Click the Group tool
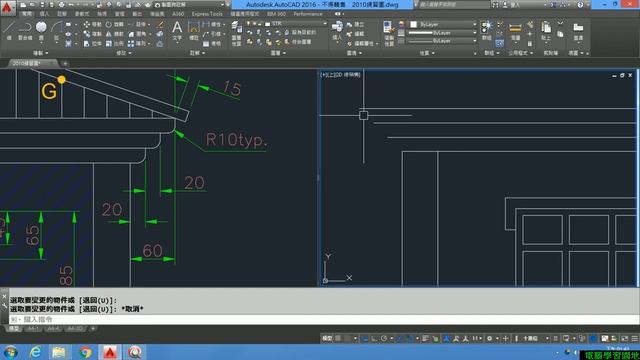Viewport: 640px width, 360px height. click(x=487, y=31)
